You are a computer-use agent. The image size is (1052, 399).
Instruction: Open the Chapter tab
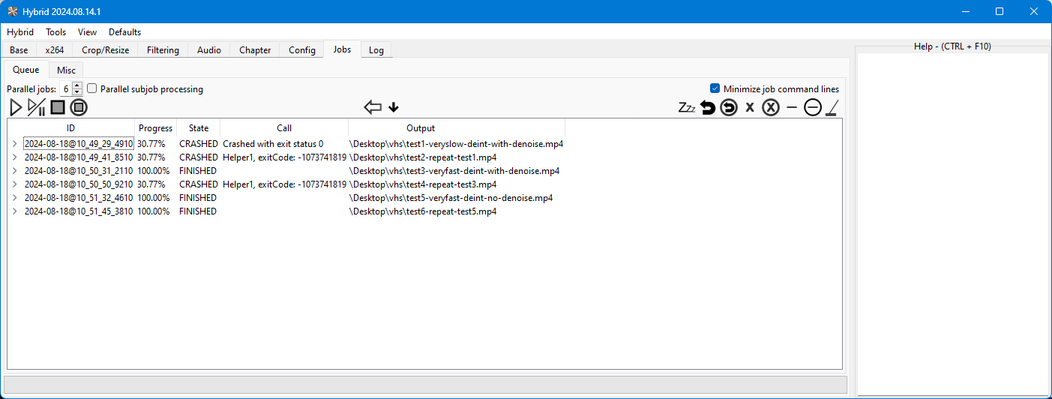pyautogui.click(x=255, y=50)
